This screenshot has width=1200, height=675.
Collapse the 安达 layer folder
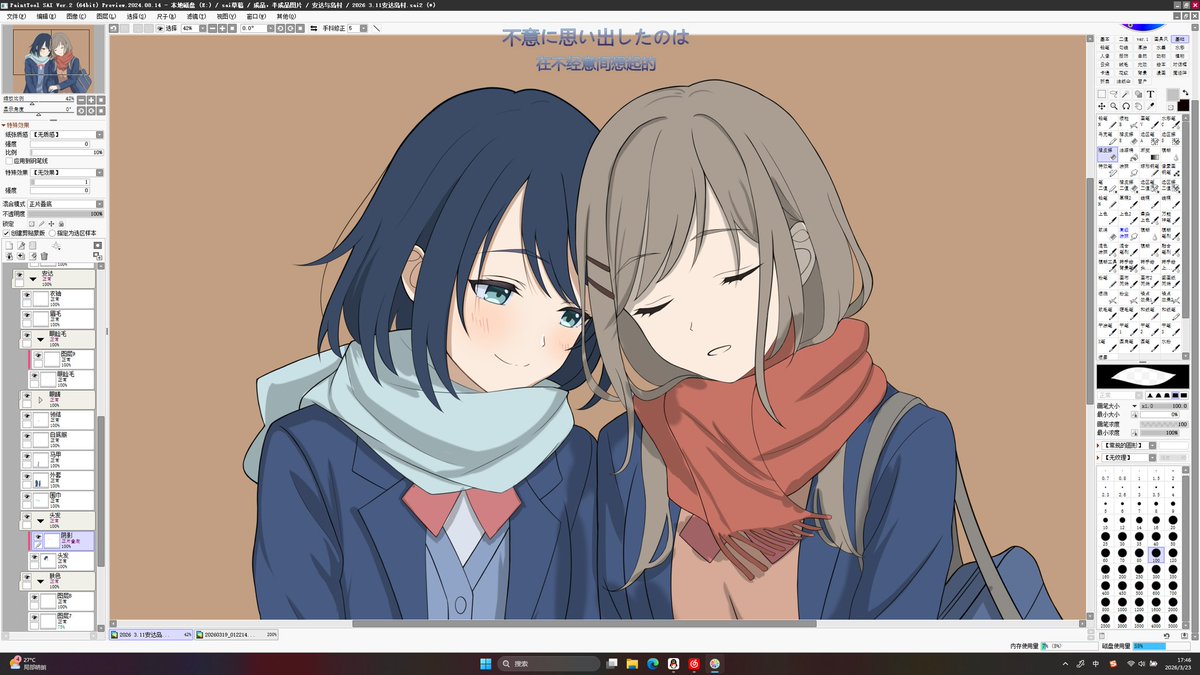click(32, 280)
